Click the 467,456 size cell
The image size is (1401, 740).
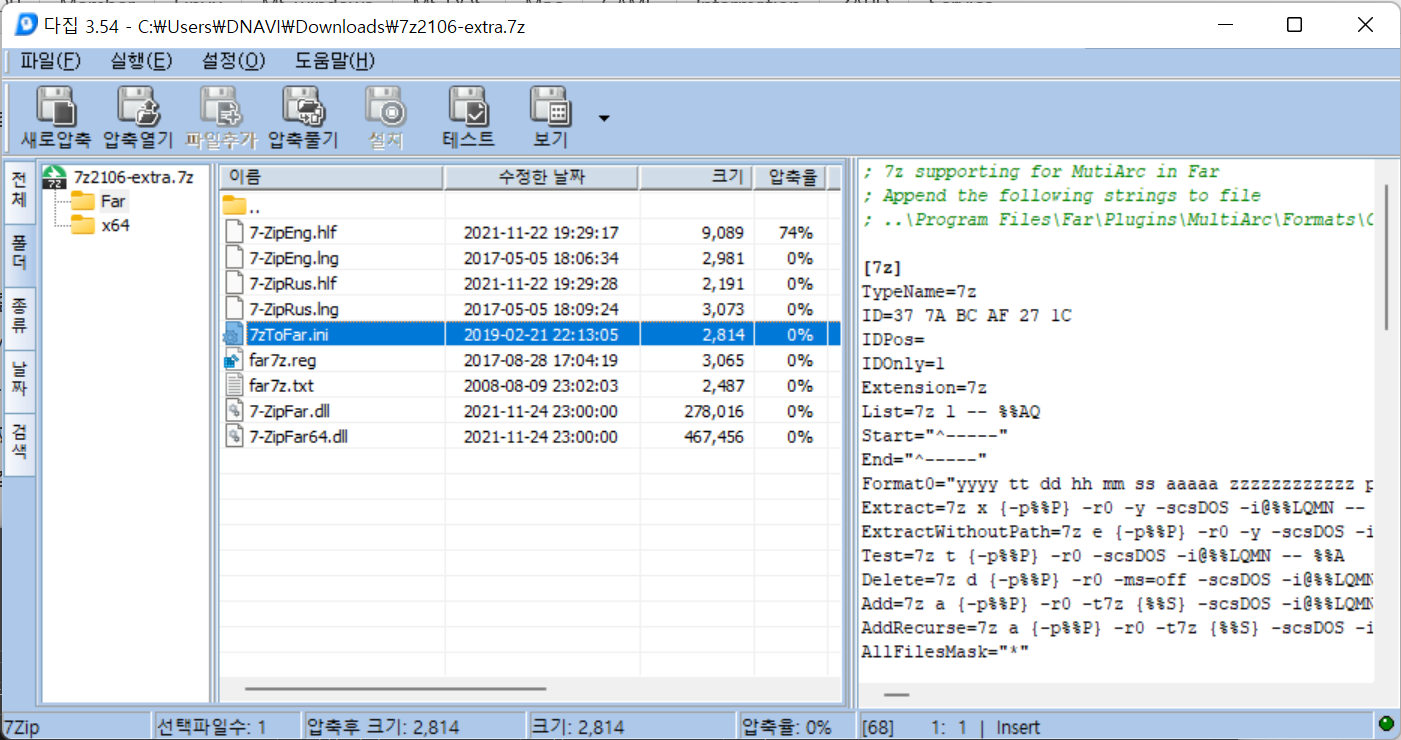click(714, 437)
